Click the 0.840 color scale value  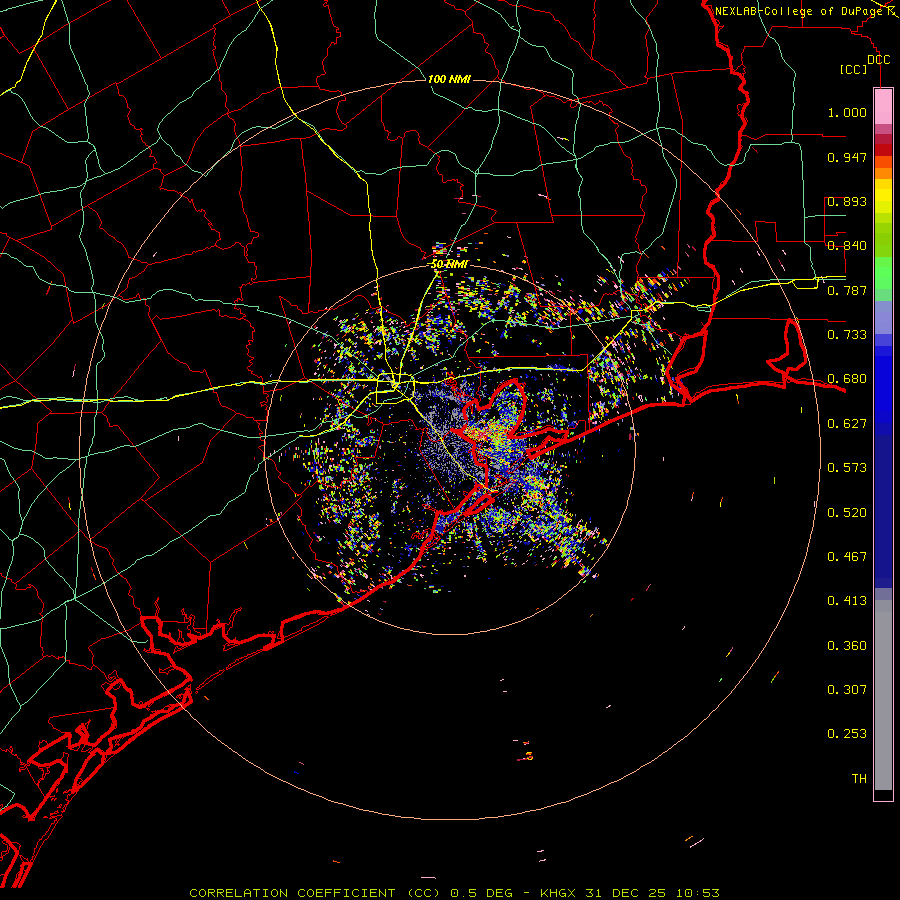tap(847, 246)
